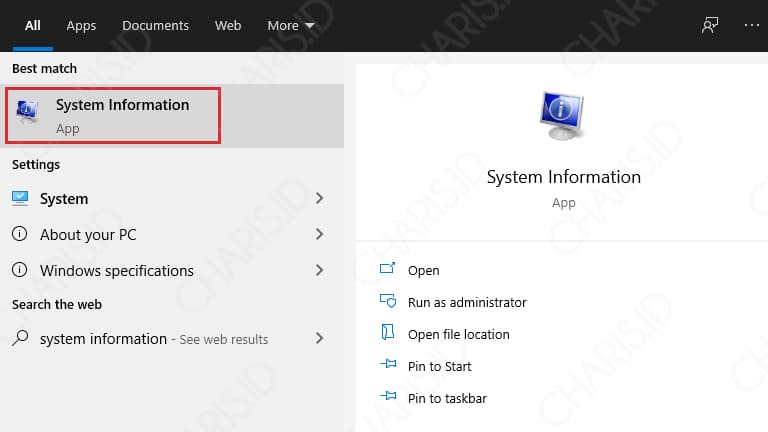
Task: Open the Windows specifications result
Action: click(172, 270)
